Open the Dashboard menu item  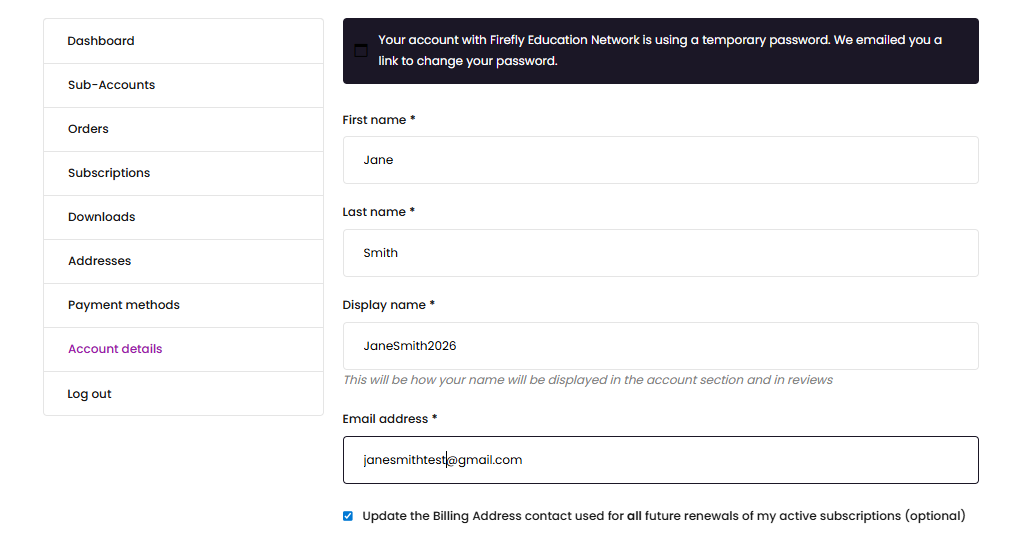[101, 41]
